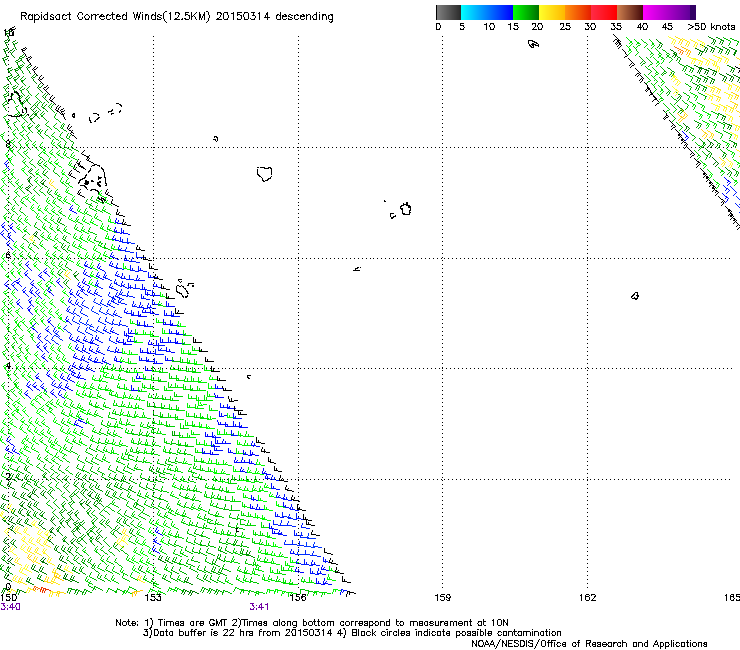Click the '6' latitude axis label
The image size is (740, 650).
pyautogui.click(x=8, y=255)
